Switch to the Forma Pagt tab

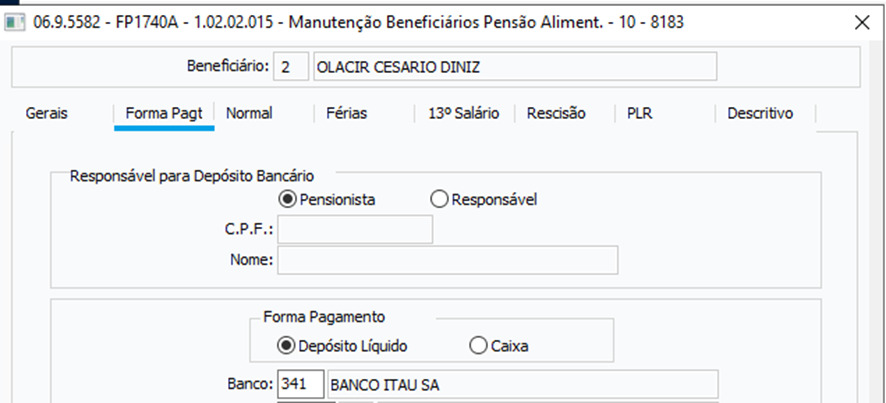tap(164, 113)
